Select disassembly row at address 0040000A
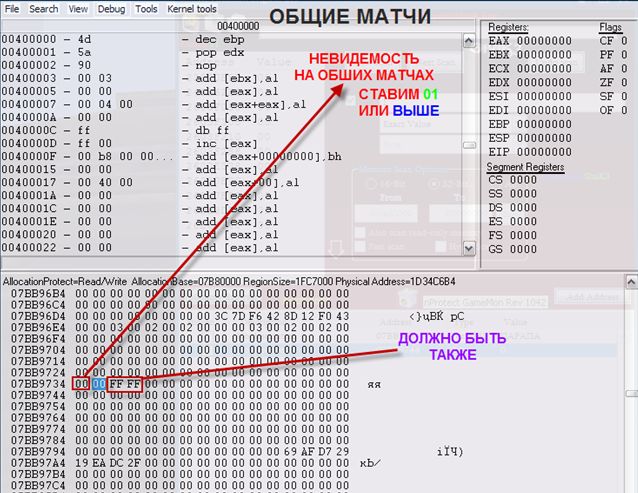Image resolution: width=638 pixels, height=493 pixels. pos(232,118)
